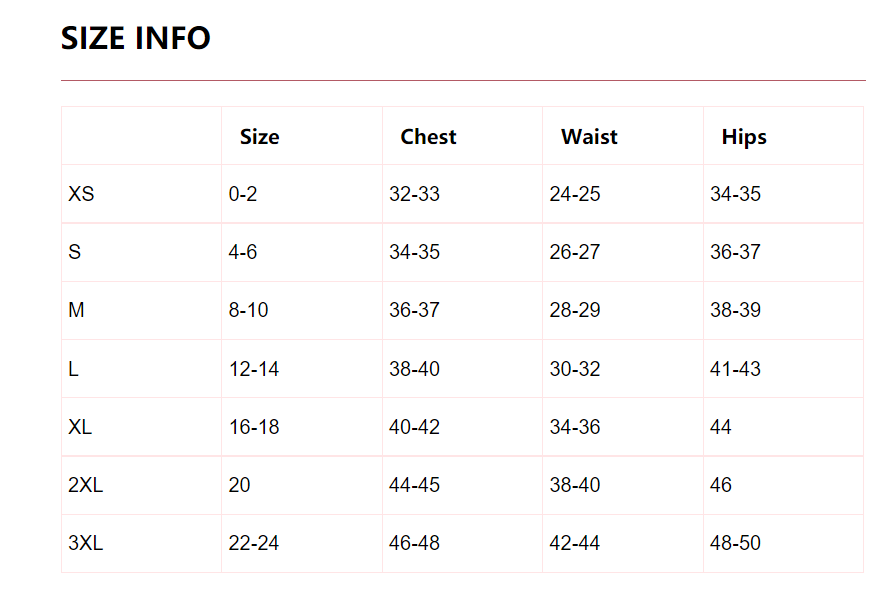Viewport: 896px width, 611px height.
Task: Select hips value 48-50
Action: click(735, 542)
